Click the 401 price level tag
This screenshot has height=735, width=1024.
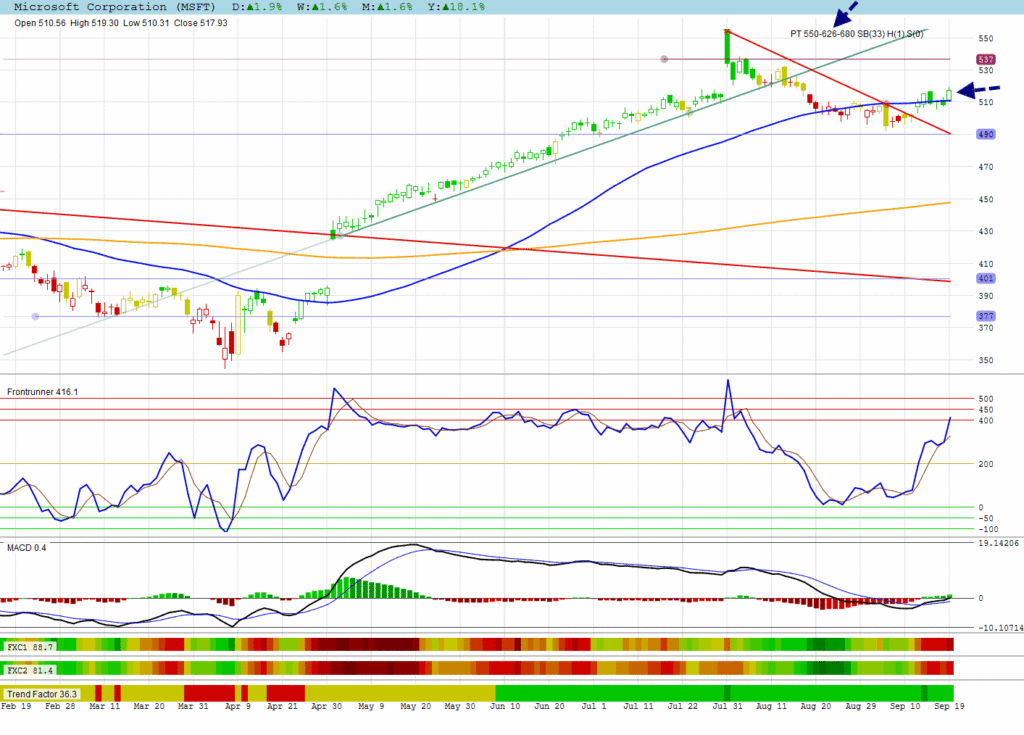pyautogui.click(x=985, y=279)
